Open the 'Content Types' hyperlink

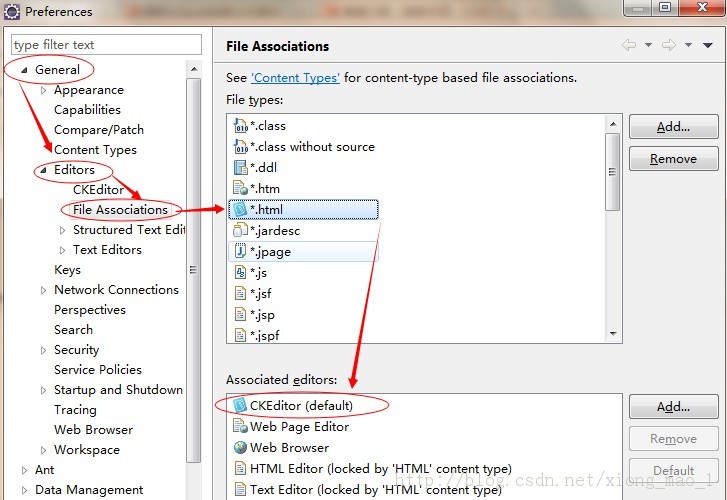click(x=295, y=78)
